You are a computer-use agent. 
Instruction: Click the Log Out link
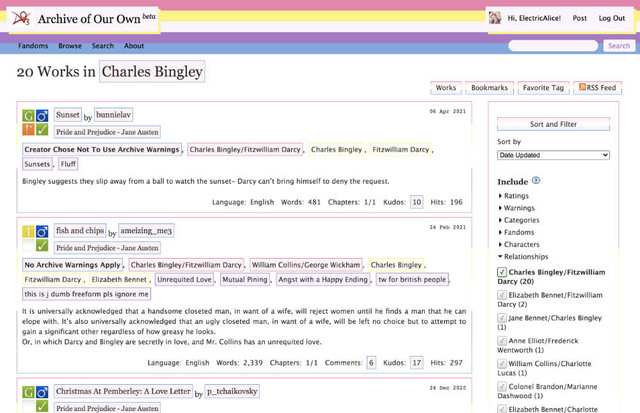pyautogui.click(x=612, y=18)
